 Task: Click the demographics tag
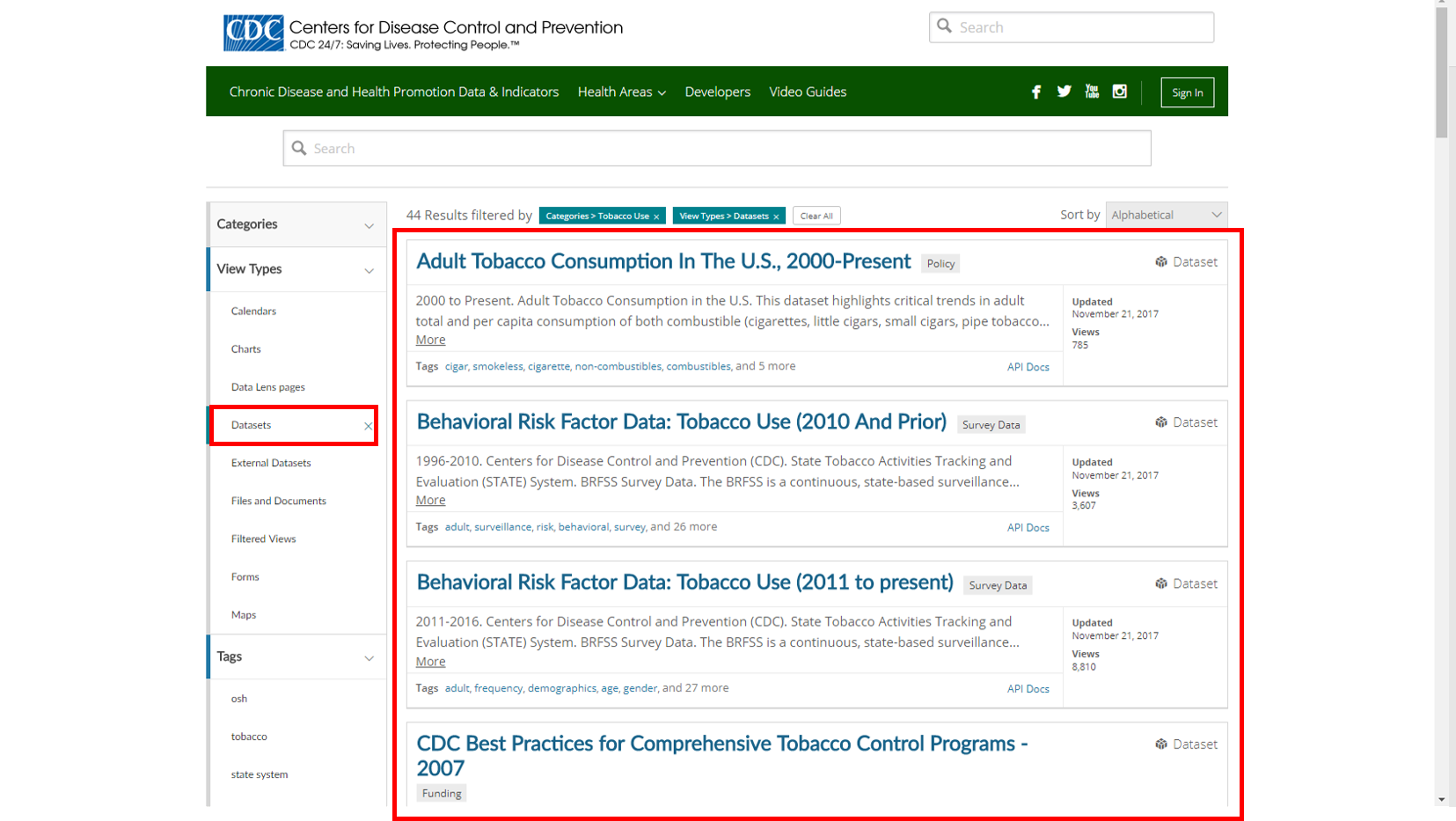(x=561, y=687)
